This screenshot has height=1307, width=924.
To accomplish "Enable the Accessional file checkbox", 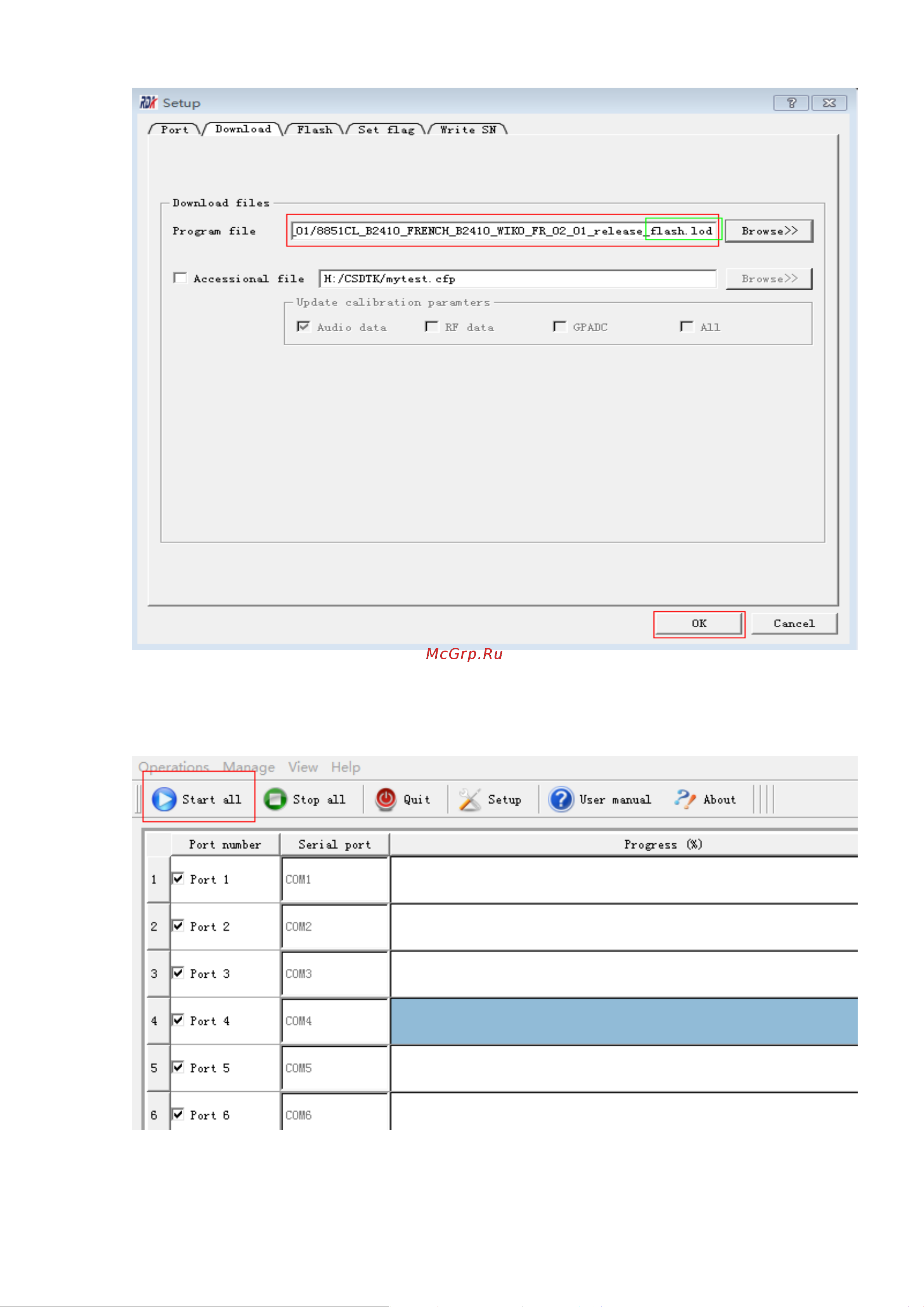I will (x=180, y=278).
